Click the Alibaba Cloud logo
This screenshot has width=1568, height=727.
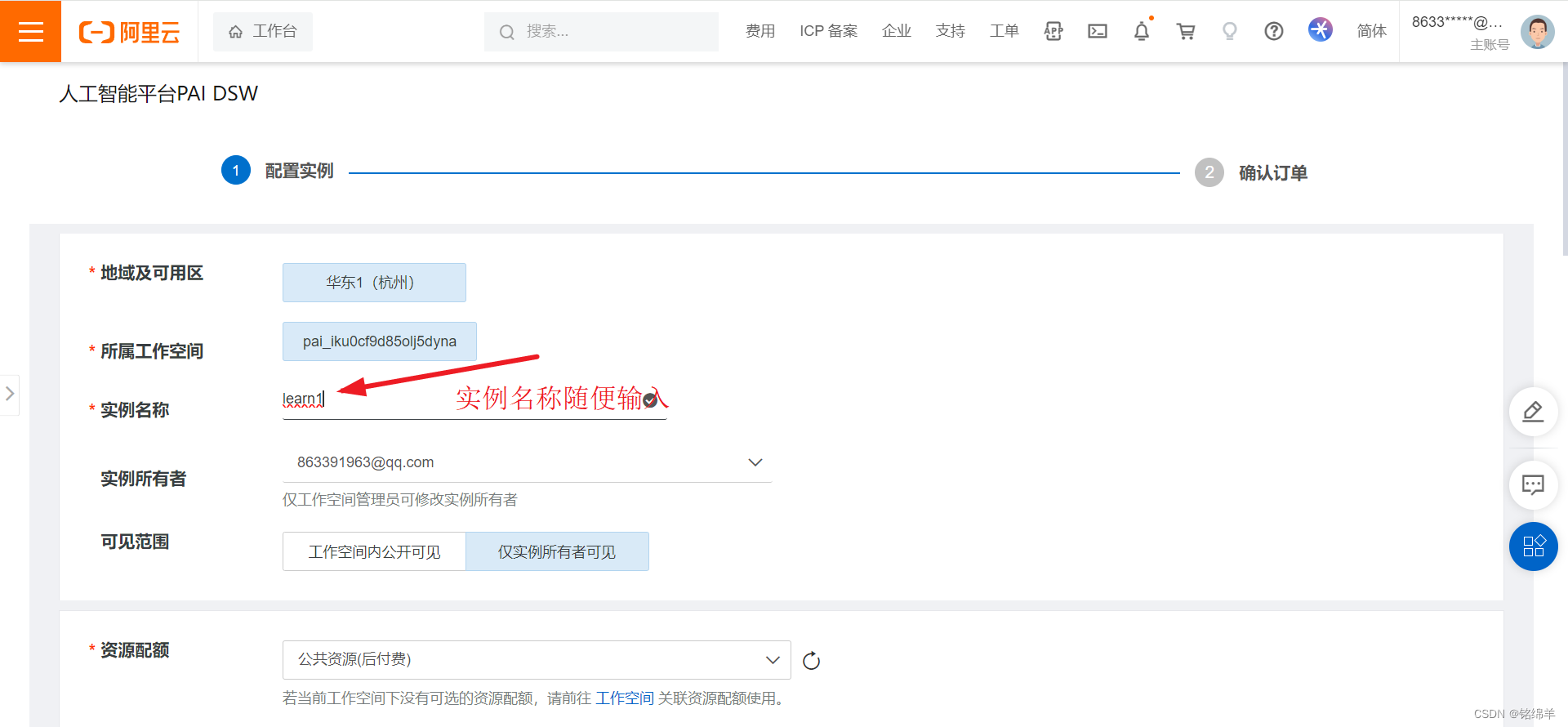tap(129, 32)
